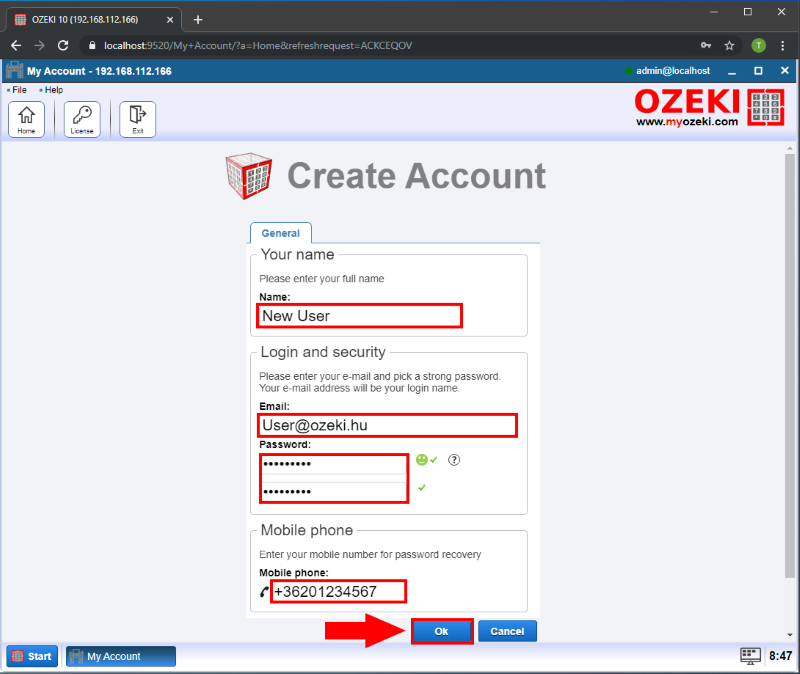The image size is (800, 674).
Task: Open the License key icon
Action: [x=82, y=119]
